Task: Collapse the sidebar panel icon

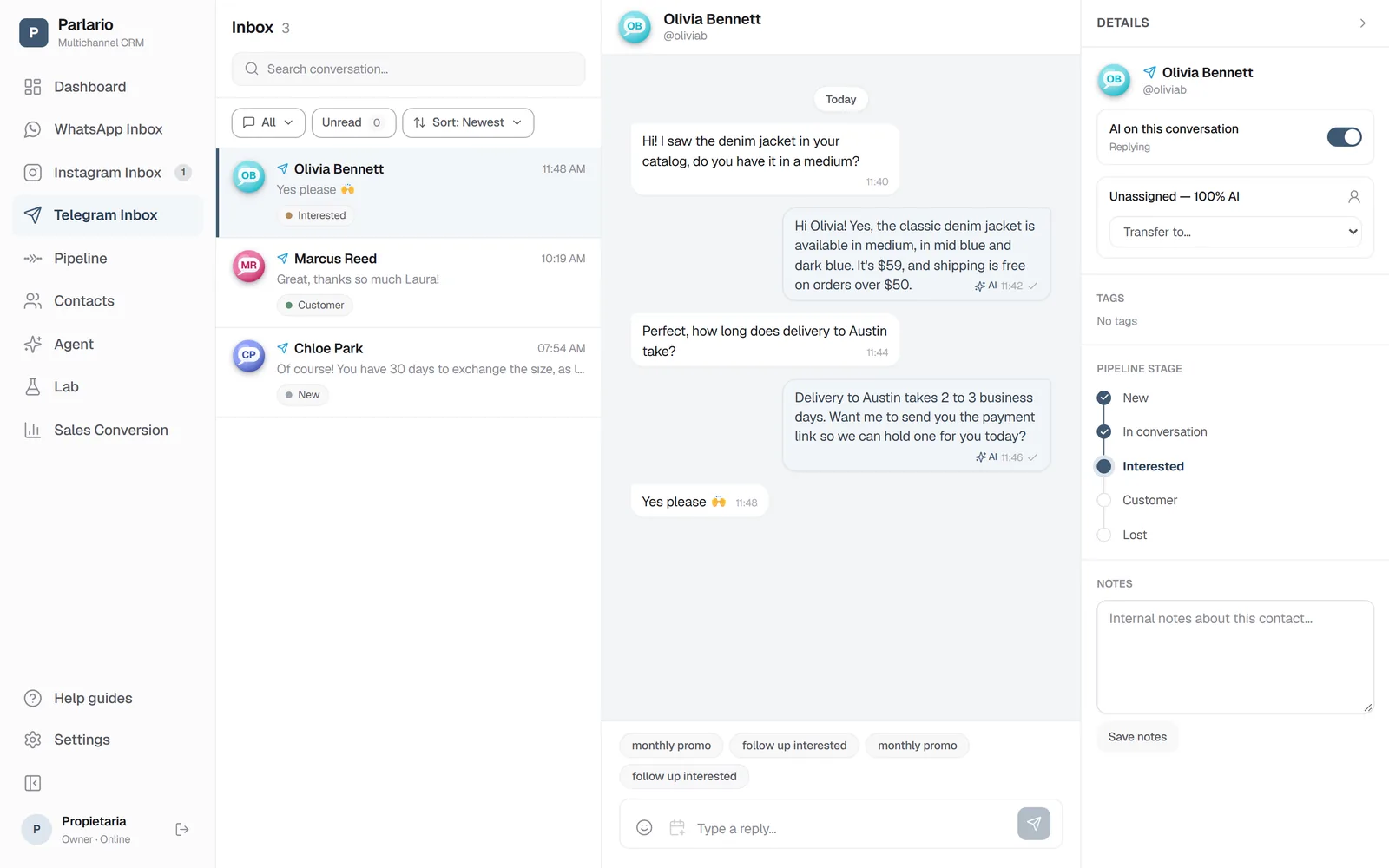Action: point(33,784)
